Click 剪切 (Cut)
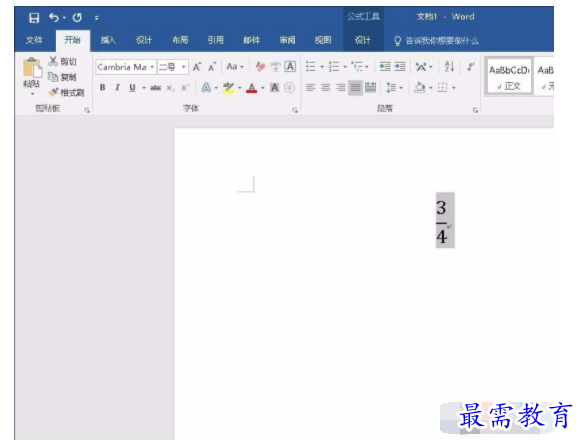The image size is (581, 447). pos(63,61)
